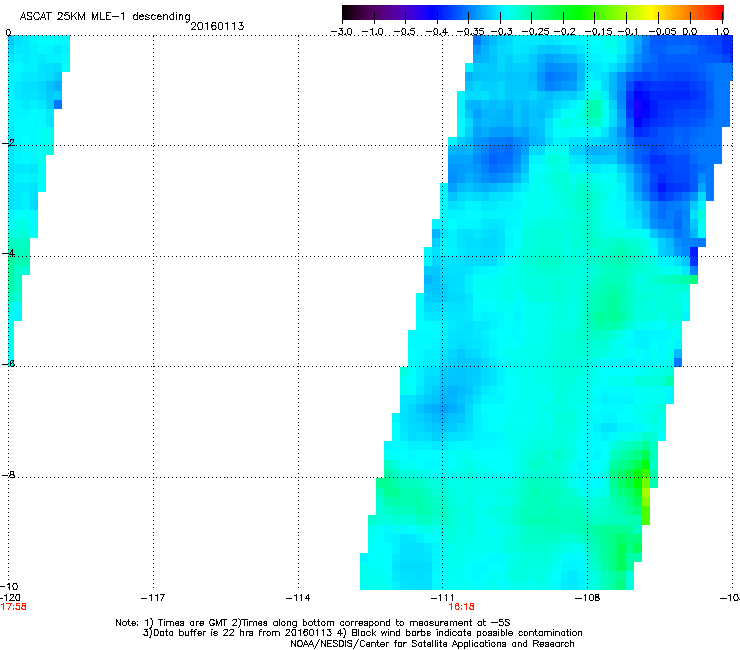740x650 pixels.
Task: Click the longitude label -120
Action: 10,598
